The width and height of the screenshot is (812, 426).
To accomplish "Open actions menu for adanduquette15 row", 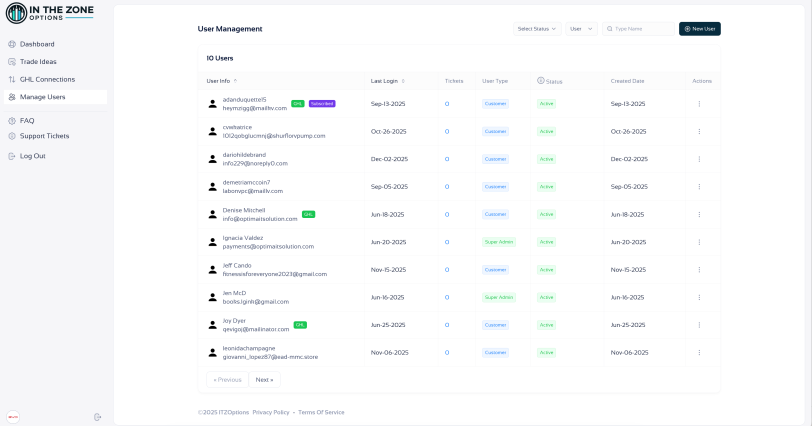I will click(x=699, y=104).
